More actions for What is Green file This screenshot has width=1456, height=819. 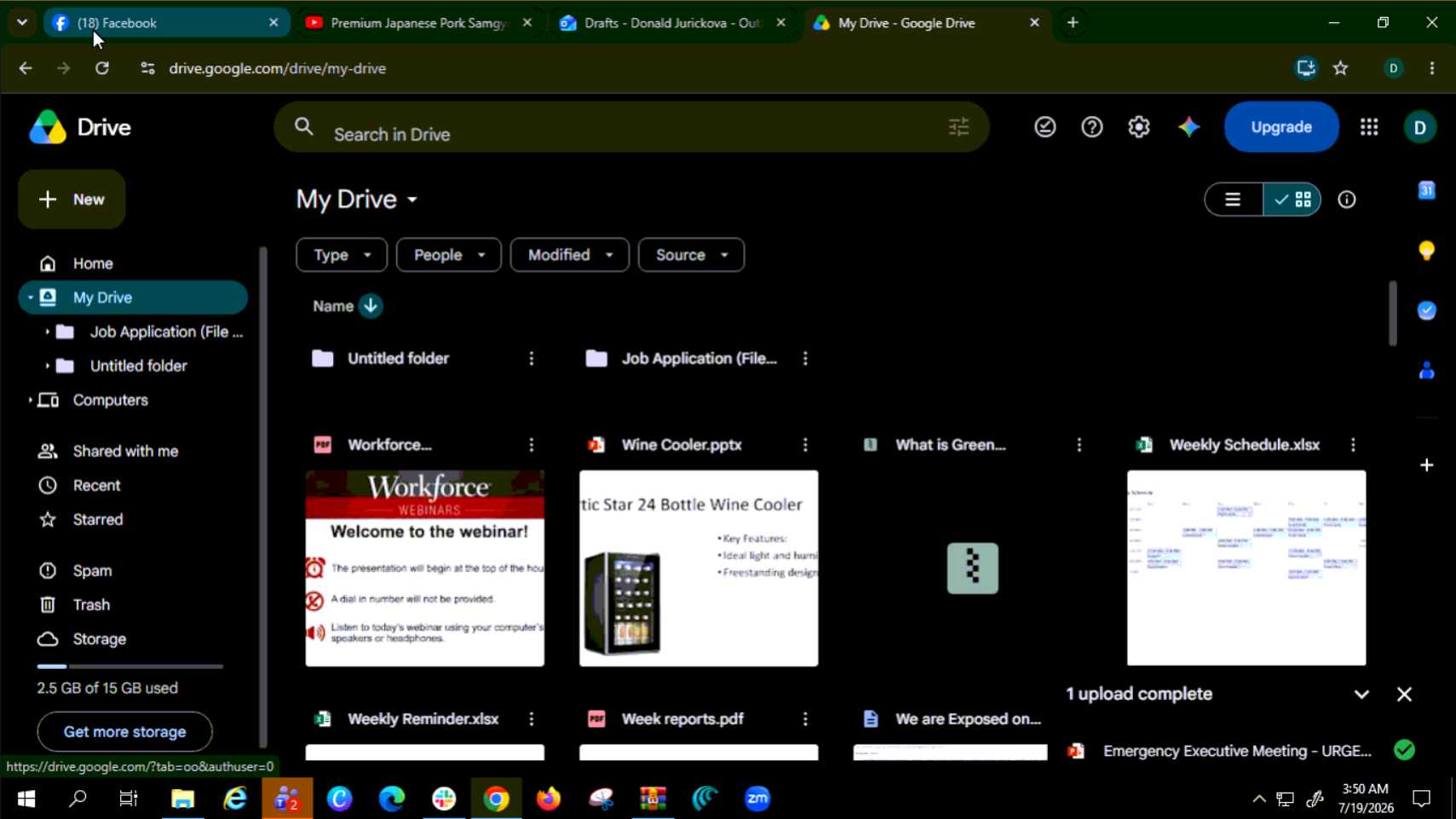tap(1079, 445)
